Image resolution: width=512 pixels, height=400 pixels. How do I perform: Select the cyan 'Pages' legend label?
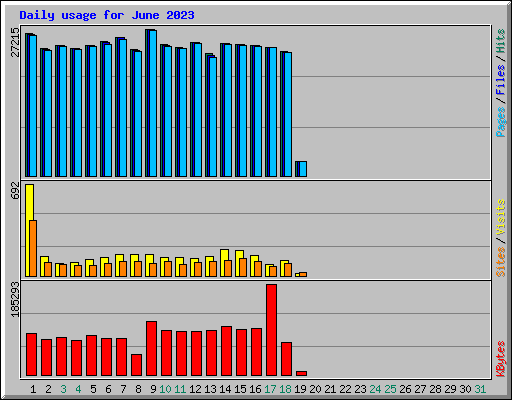[500, 122]
